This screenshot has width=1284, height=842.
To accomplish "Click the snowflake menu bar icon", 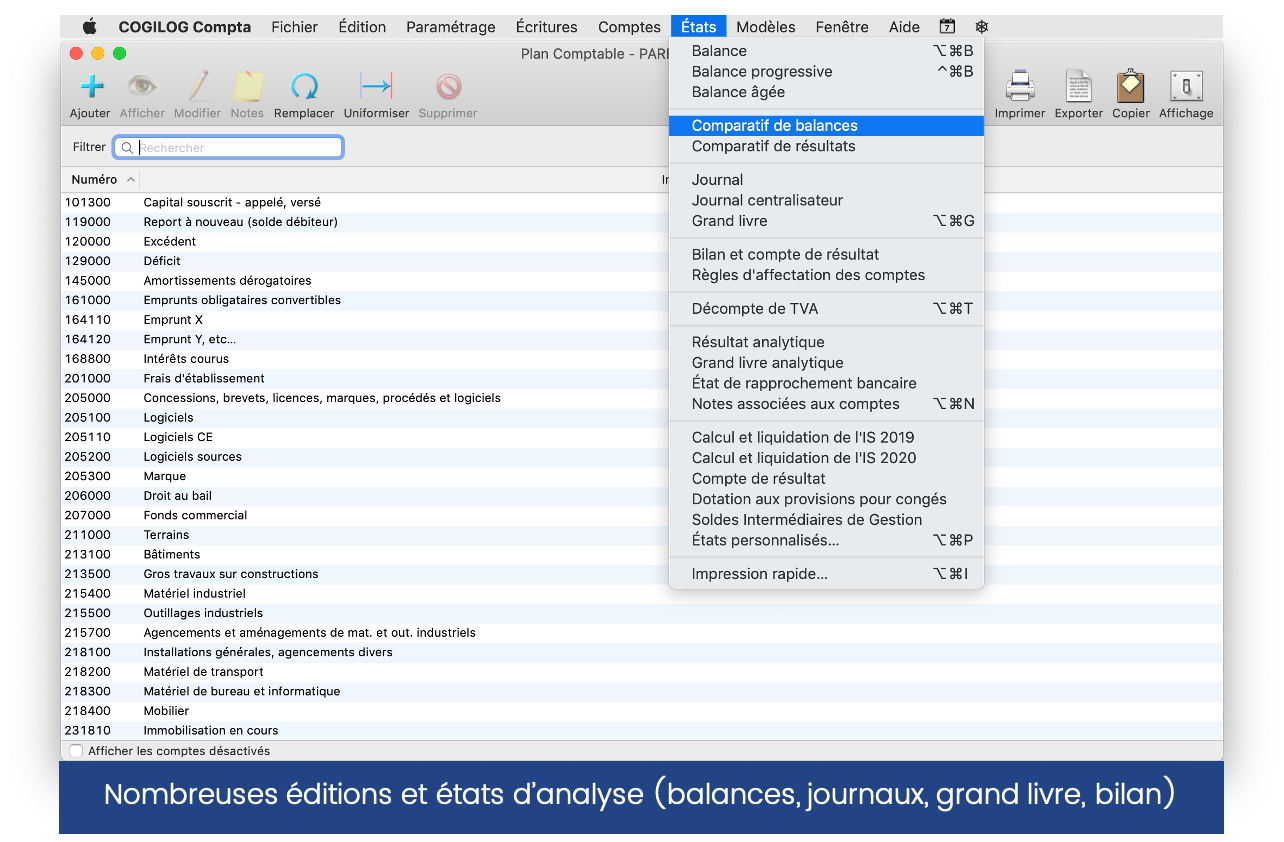I will [982, 27].
